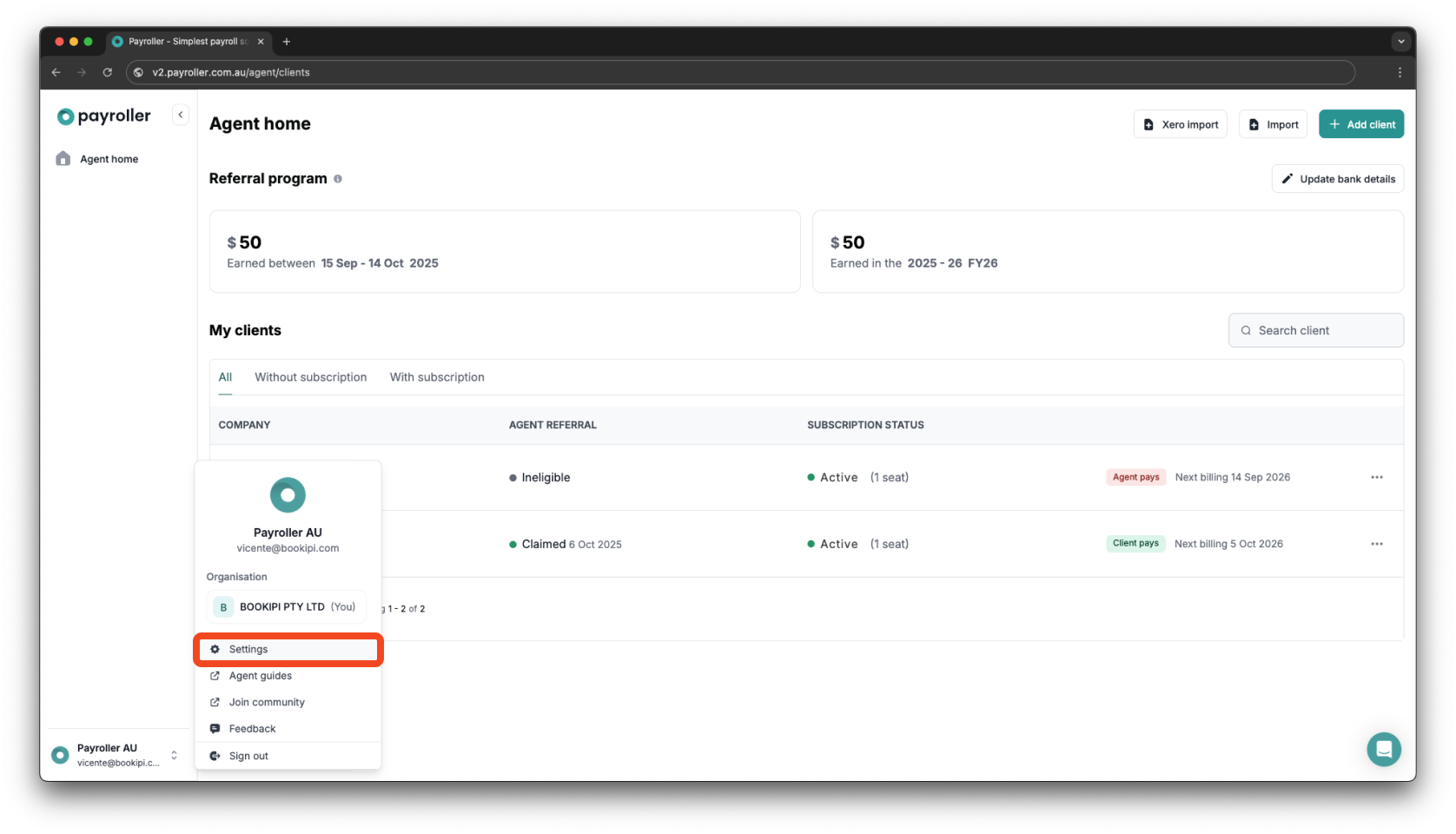Switch to the With subscription tab
Viewport: 1456px width, 834px height.
(437, 377)
